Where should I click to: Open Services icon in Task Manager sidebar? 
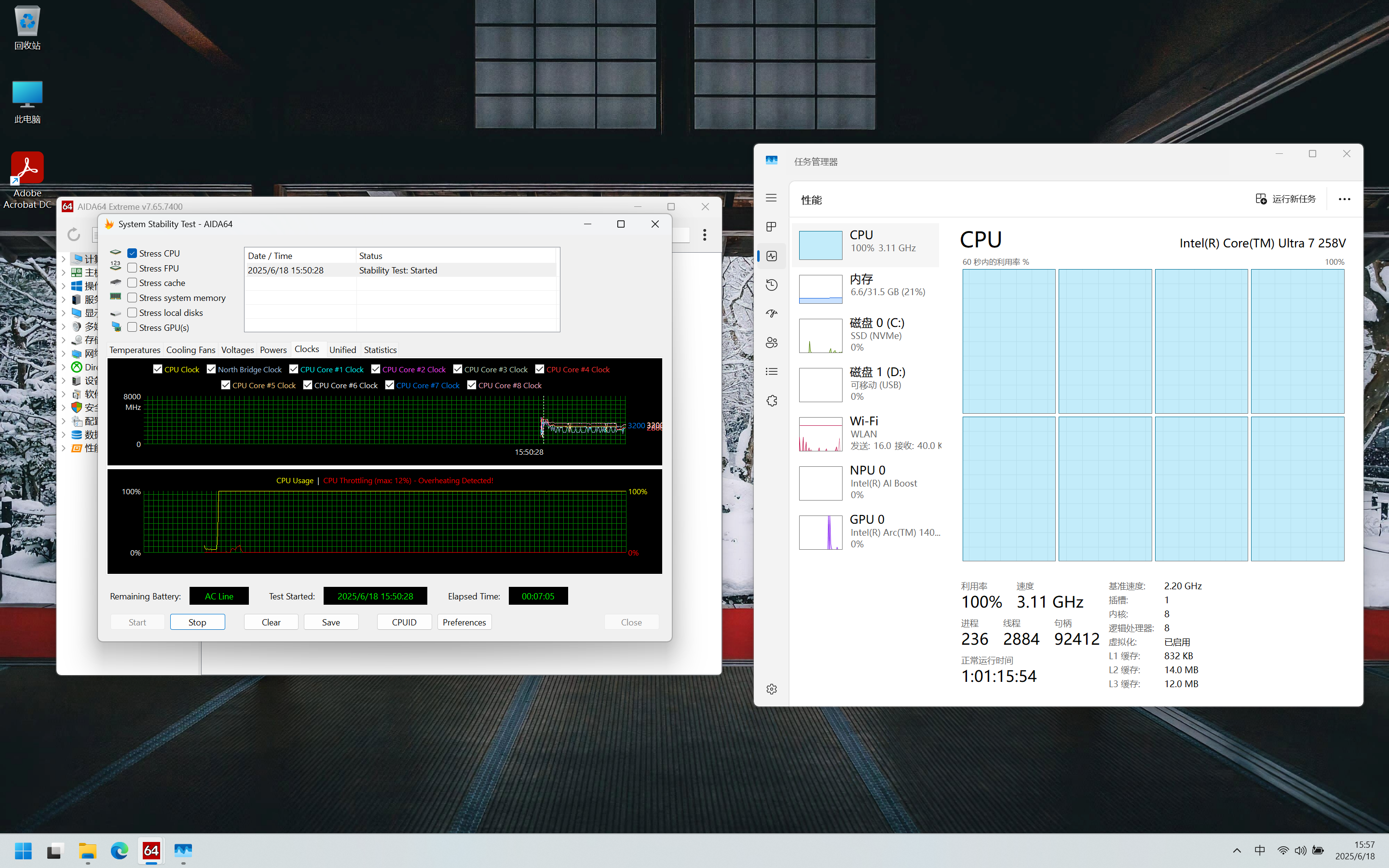pos(771,401)
